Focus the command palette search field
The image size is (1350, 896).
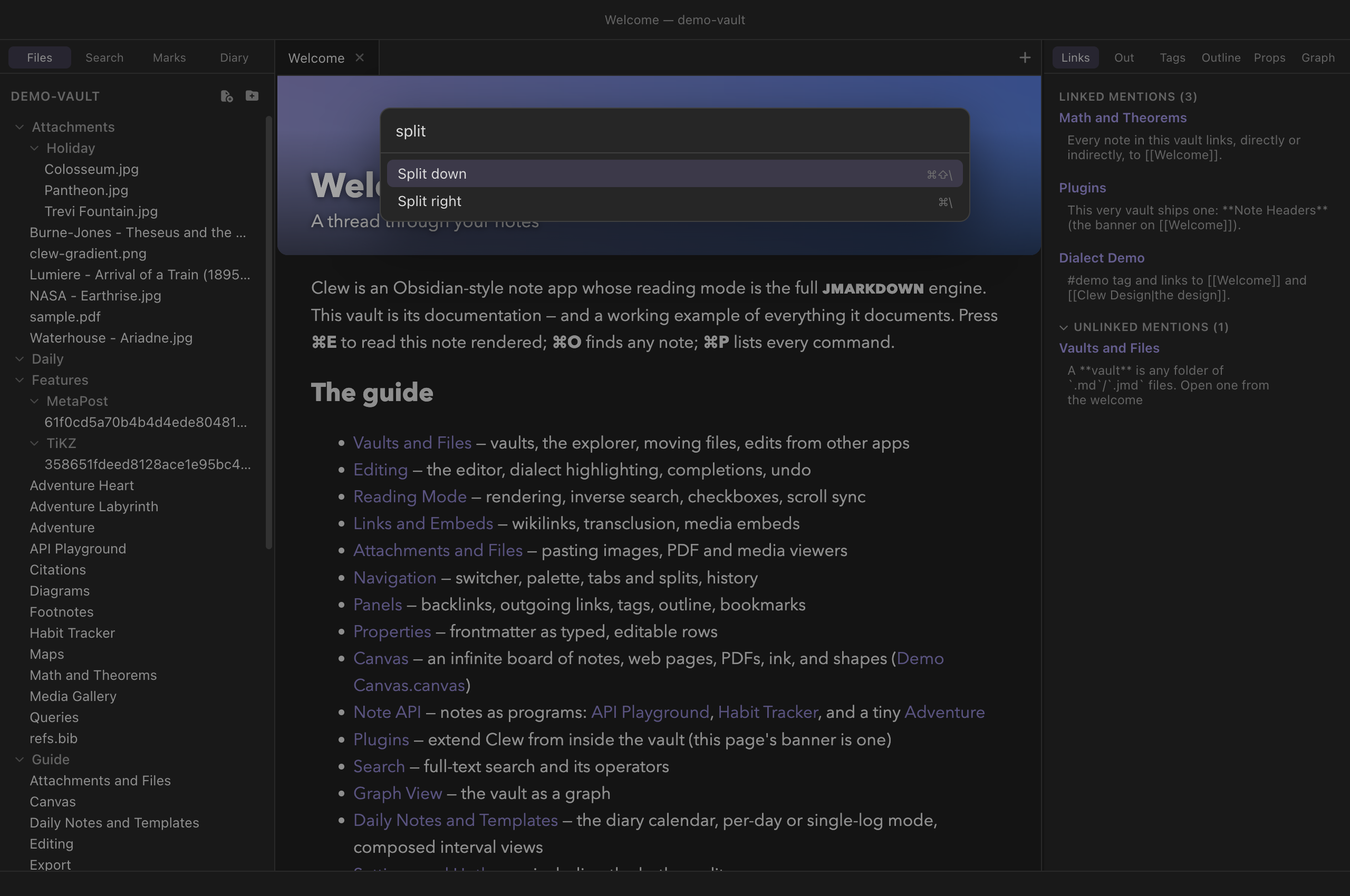tap(674, 131)
